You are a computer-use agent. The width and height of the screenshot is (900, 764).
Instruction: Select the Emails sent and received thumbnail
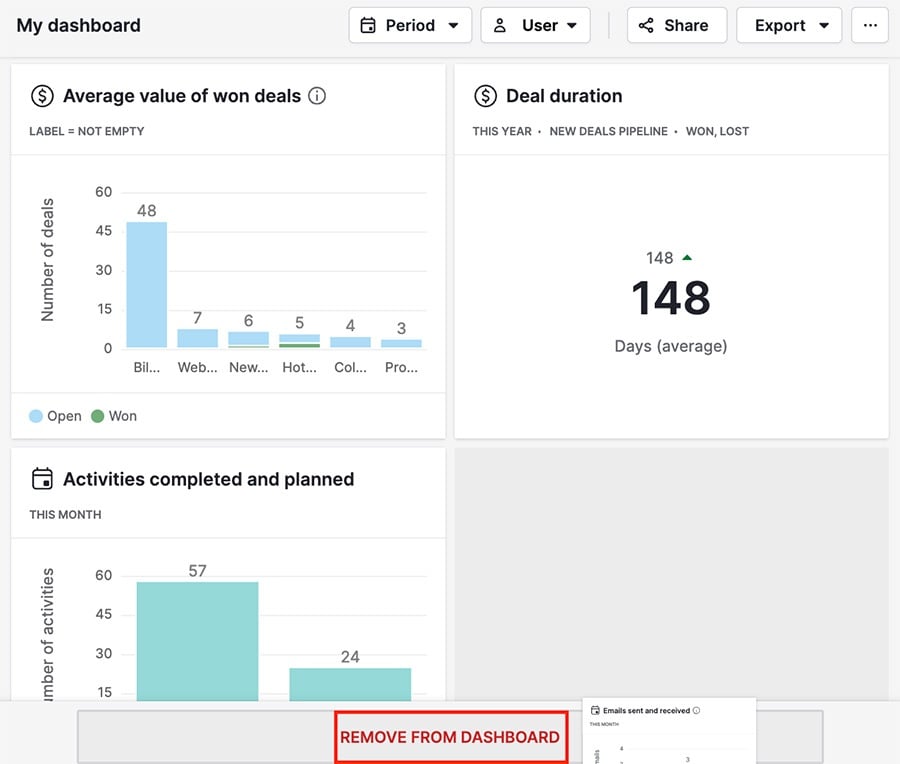coord(668,732)
